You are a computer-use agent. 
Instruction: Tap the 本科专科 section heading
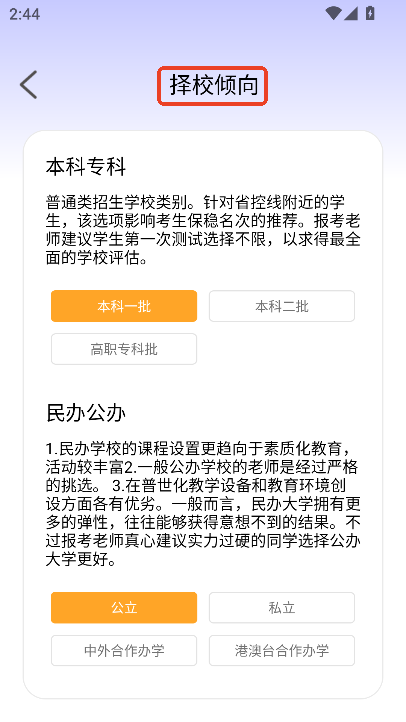click(86, 166)
